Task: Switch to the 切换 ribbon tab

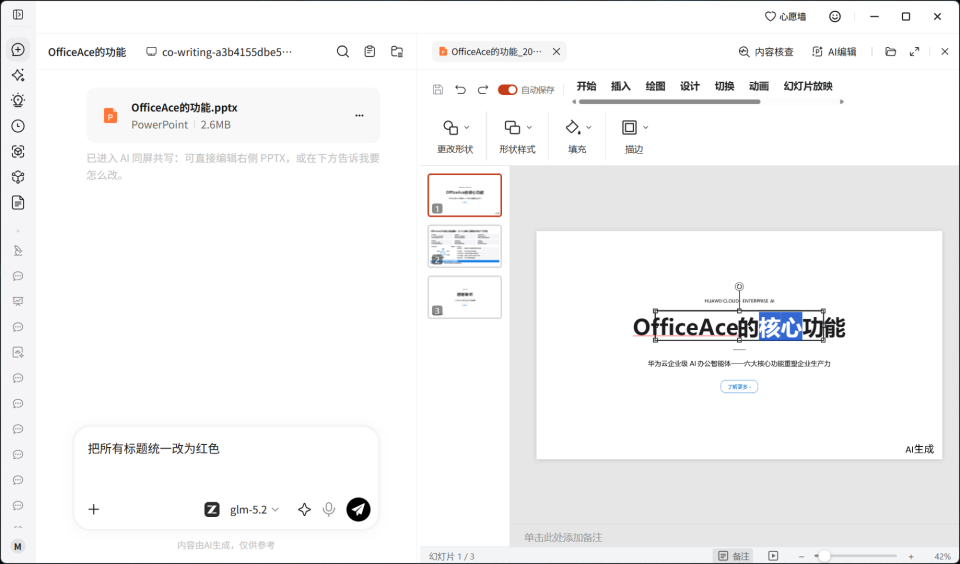Action: coord(724,86)
